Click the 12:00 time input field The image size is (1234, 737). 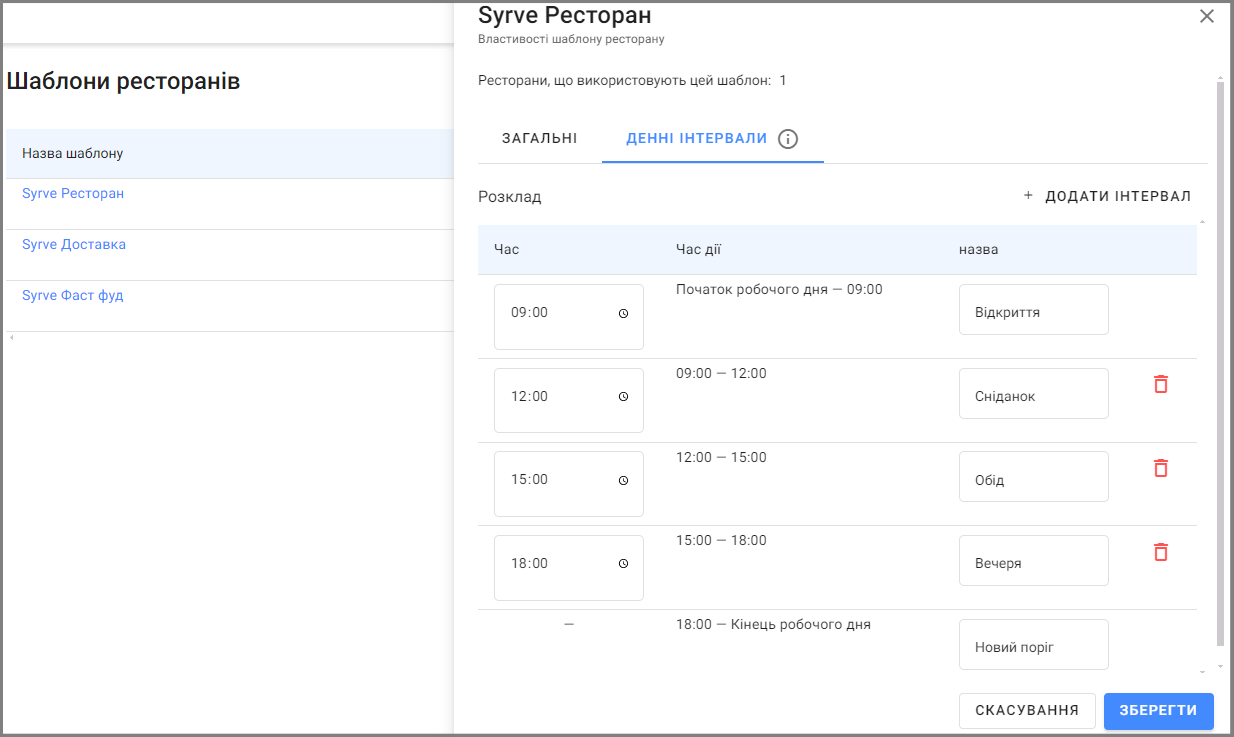tap(569, 401)
